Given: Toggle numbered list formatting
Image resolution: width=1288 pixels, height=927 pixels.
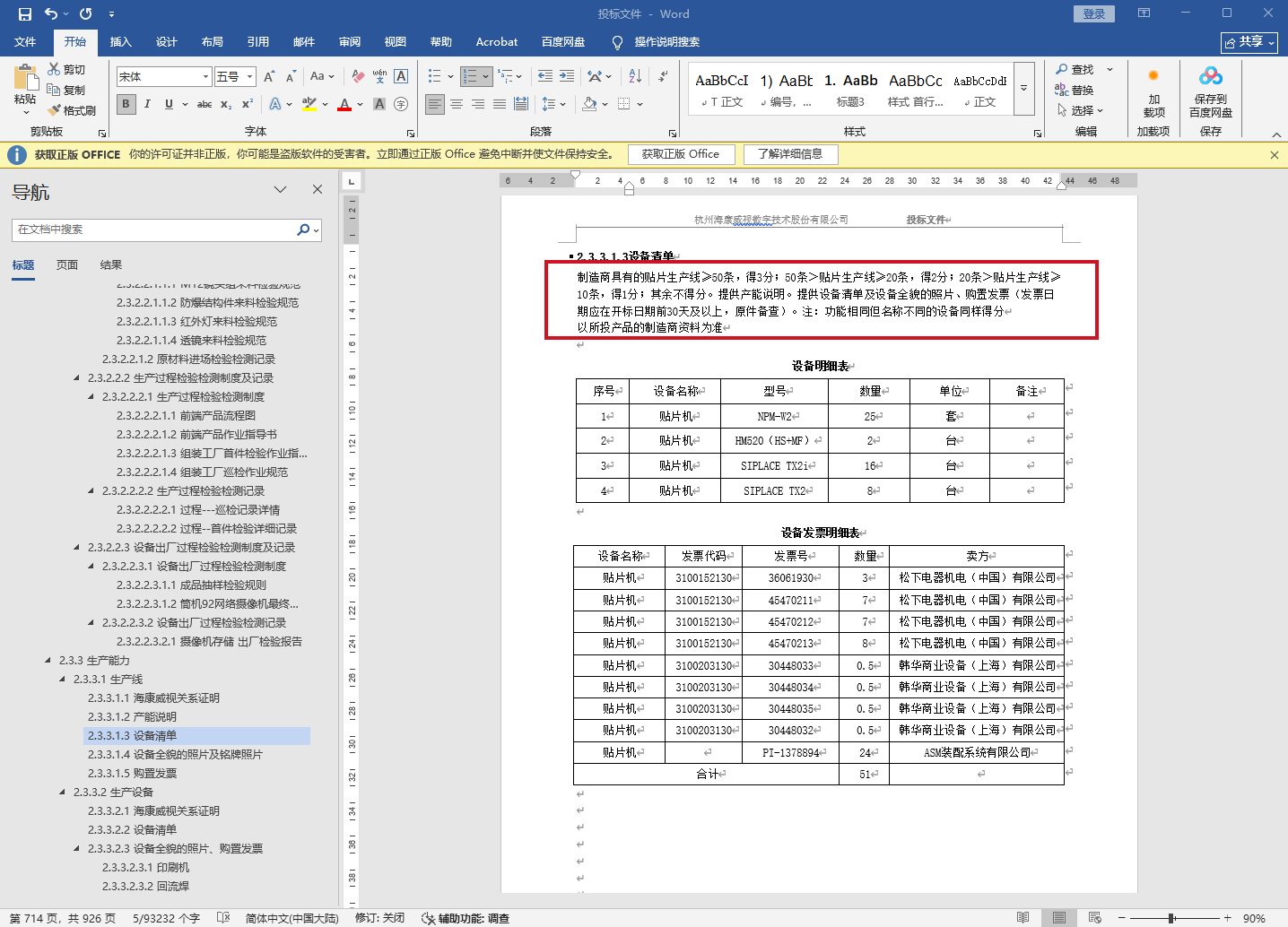Looking at the screenshot, I should (x=469, y=76).
